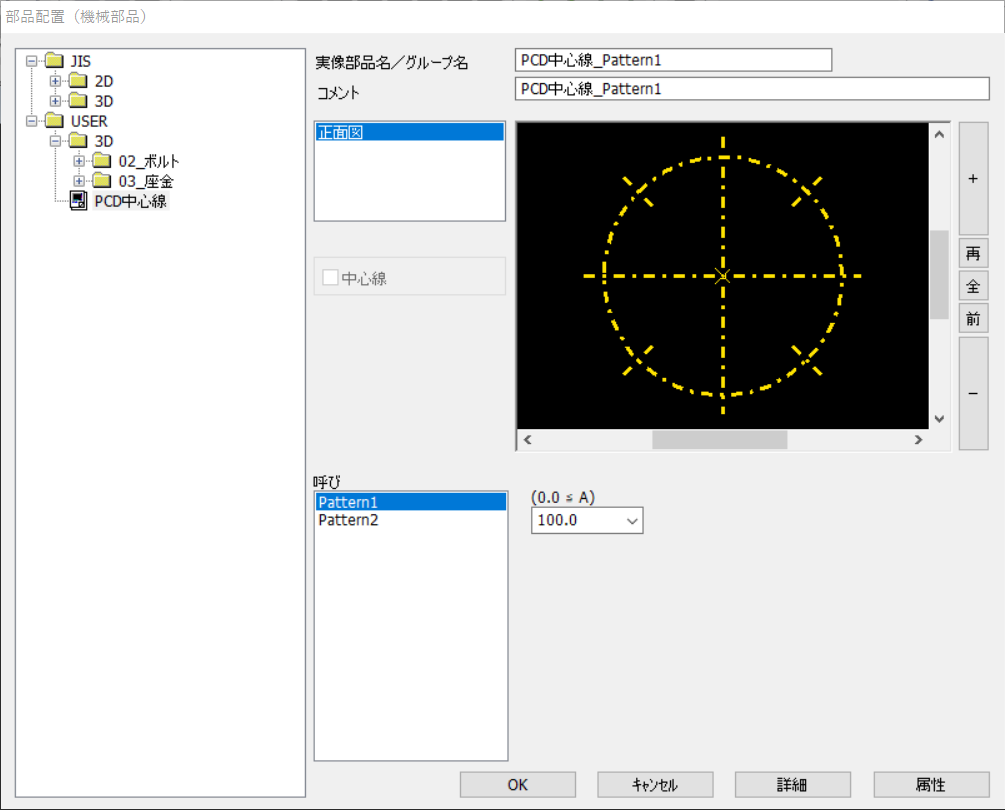Open 詳細 details button
The height and width of the screenshot is (810, 1005).
[793, 784]
